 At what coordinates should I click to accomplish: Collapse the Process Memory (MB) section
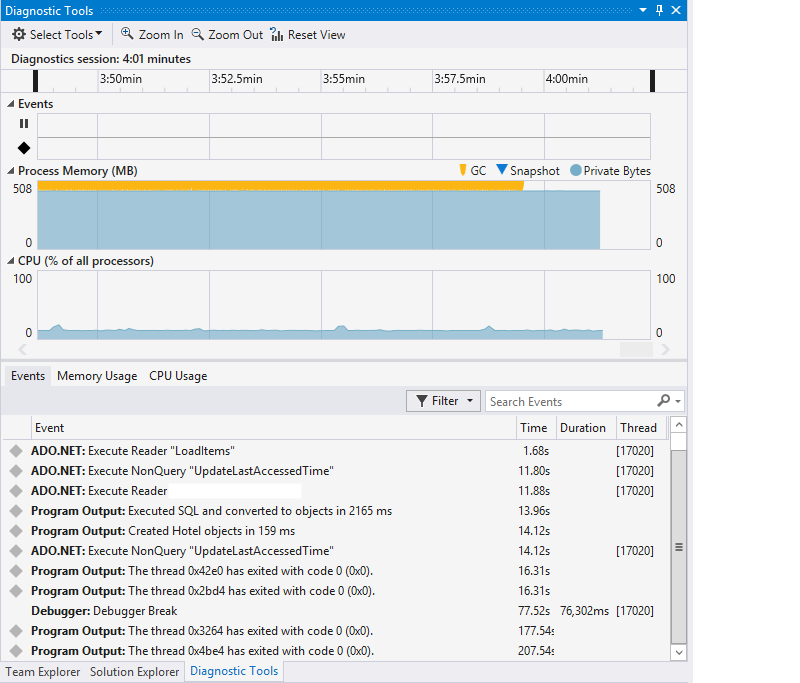tap(10, 171)
